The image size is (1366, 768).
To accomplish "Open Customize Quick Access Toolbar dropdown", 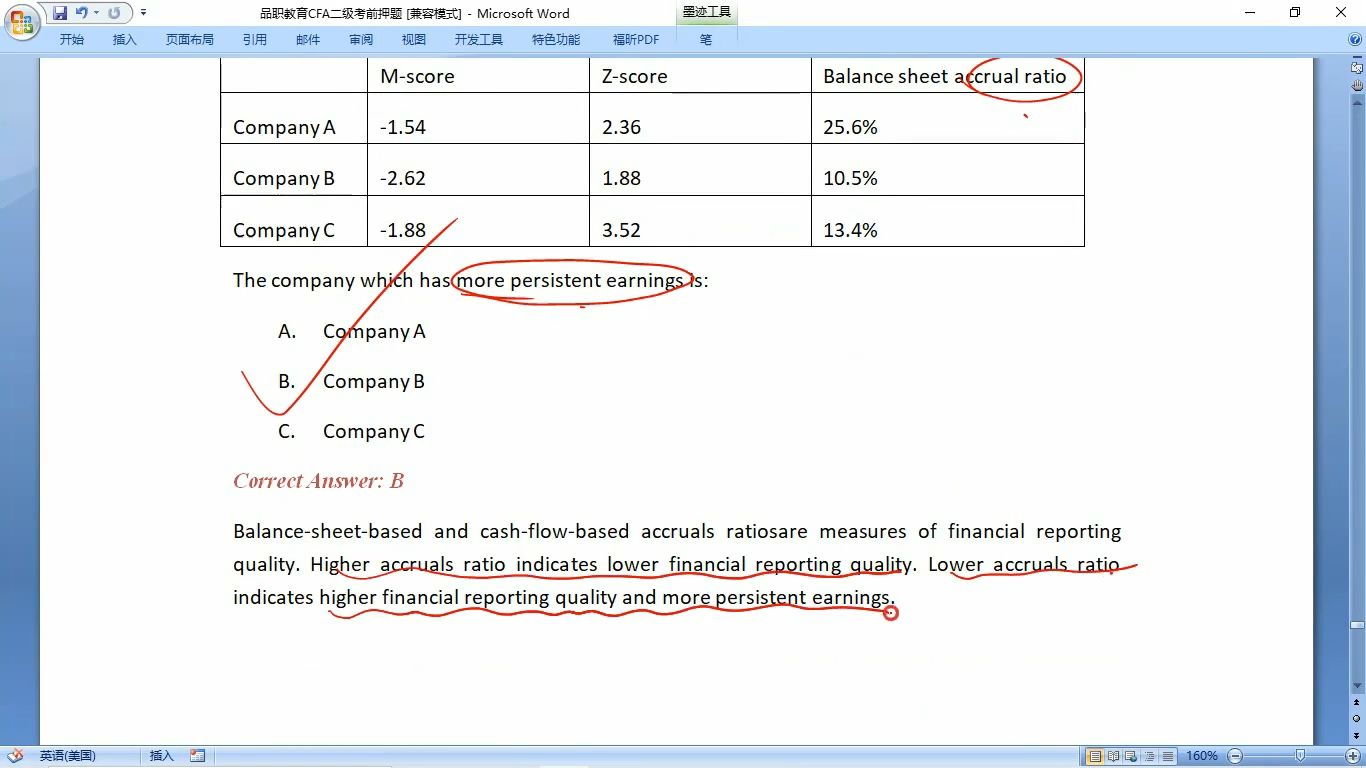I will pyautogui.click(x=143, y=13).
